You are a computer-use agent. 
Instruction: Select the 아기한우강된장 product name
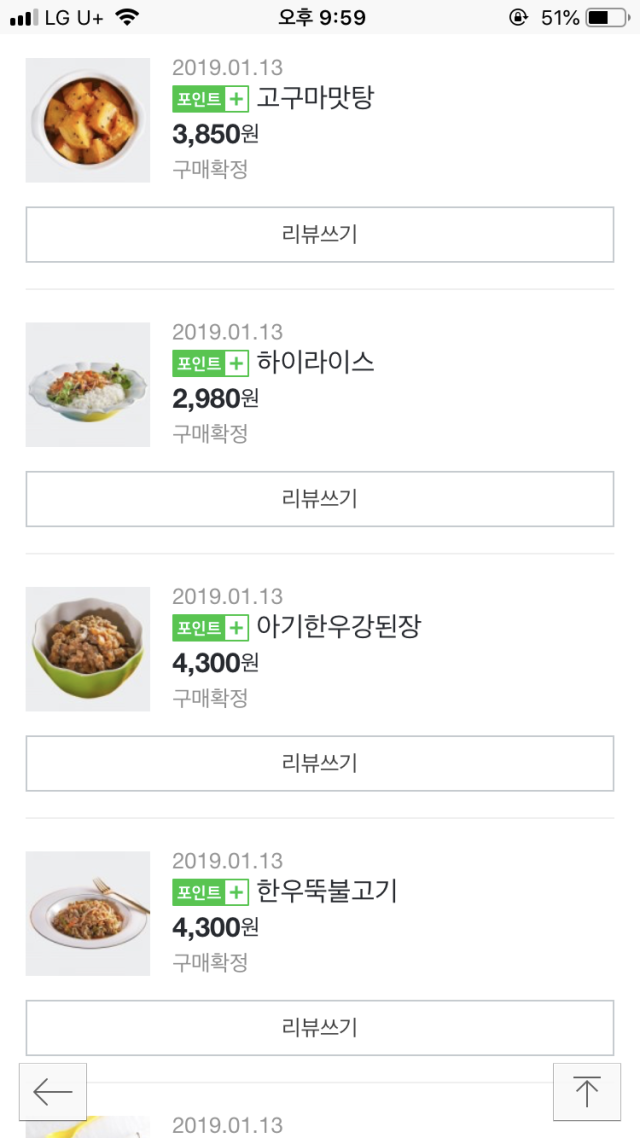click(339, 628)
